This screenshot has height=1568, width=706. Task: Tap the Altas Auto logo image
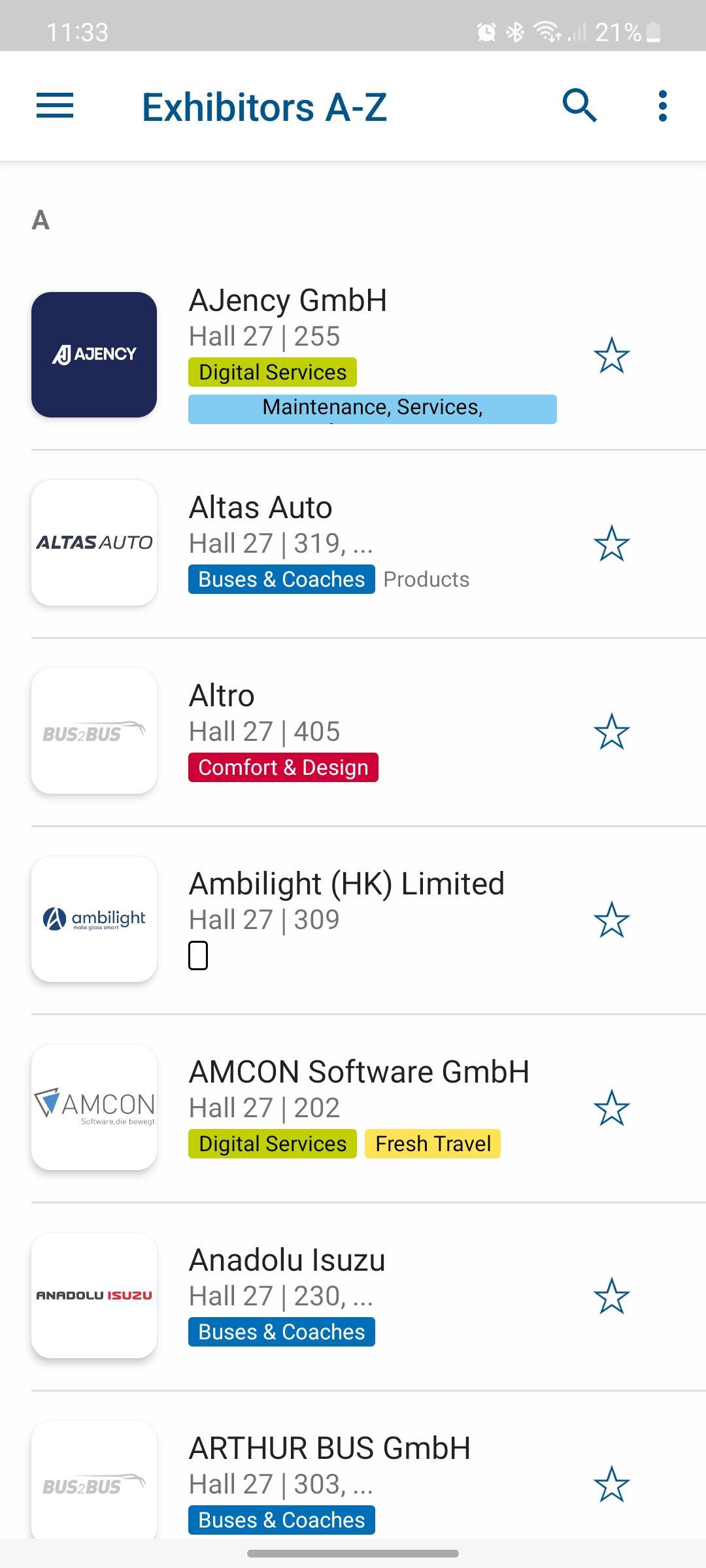point(94,543)
